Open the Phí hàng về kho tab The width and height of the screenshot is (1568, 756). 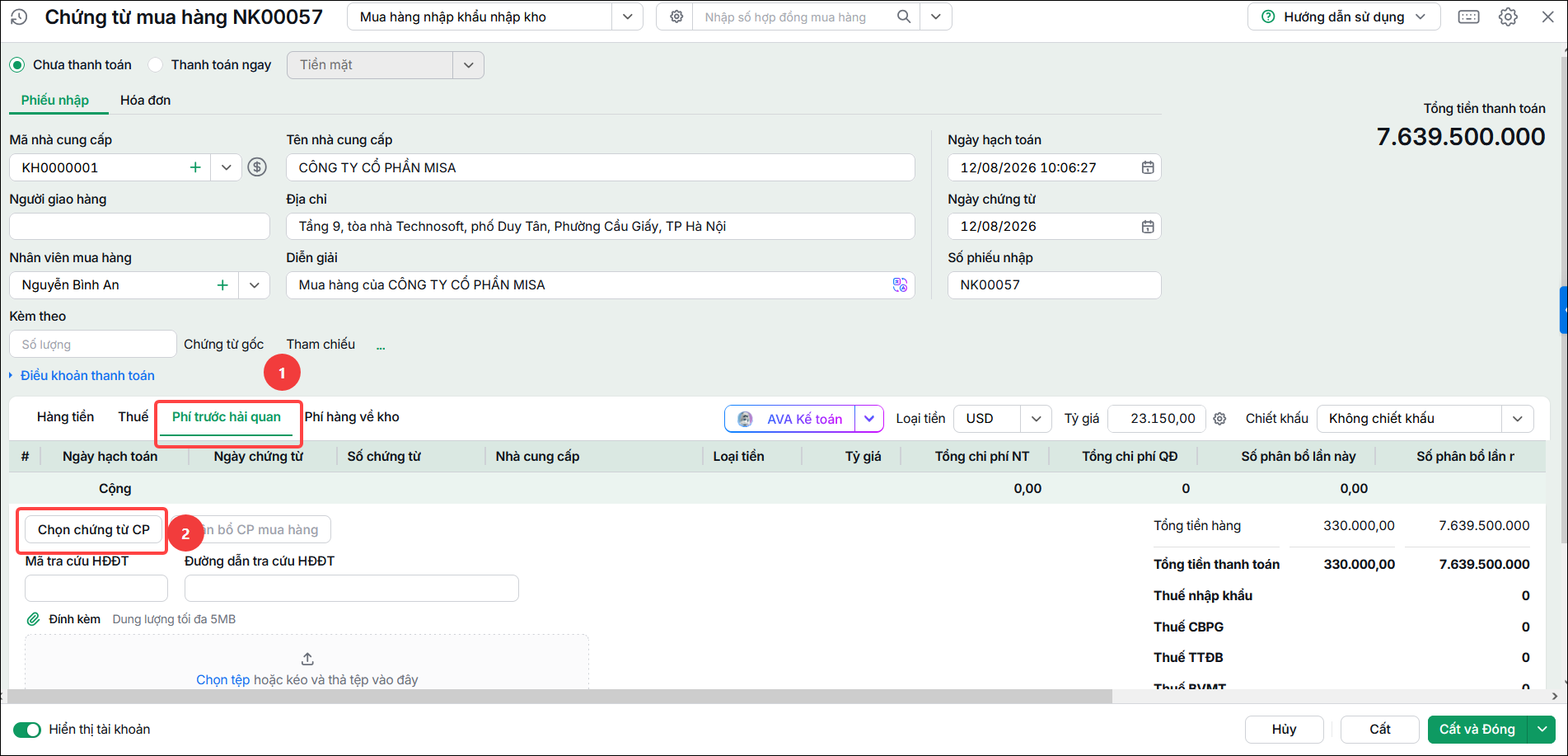tap(352, 417)
